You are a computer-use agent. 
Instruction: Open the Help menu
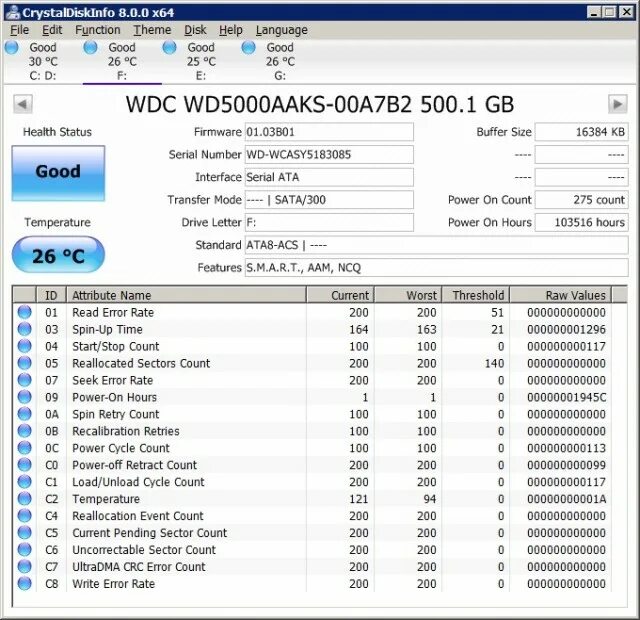pos(231,30)
